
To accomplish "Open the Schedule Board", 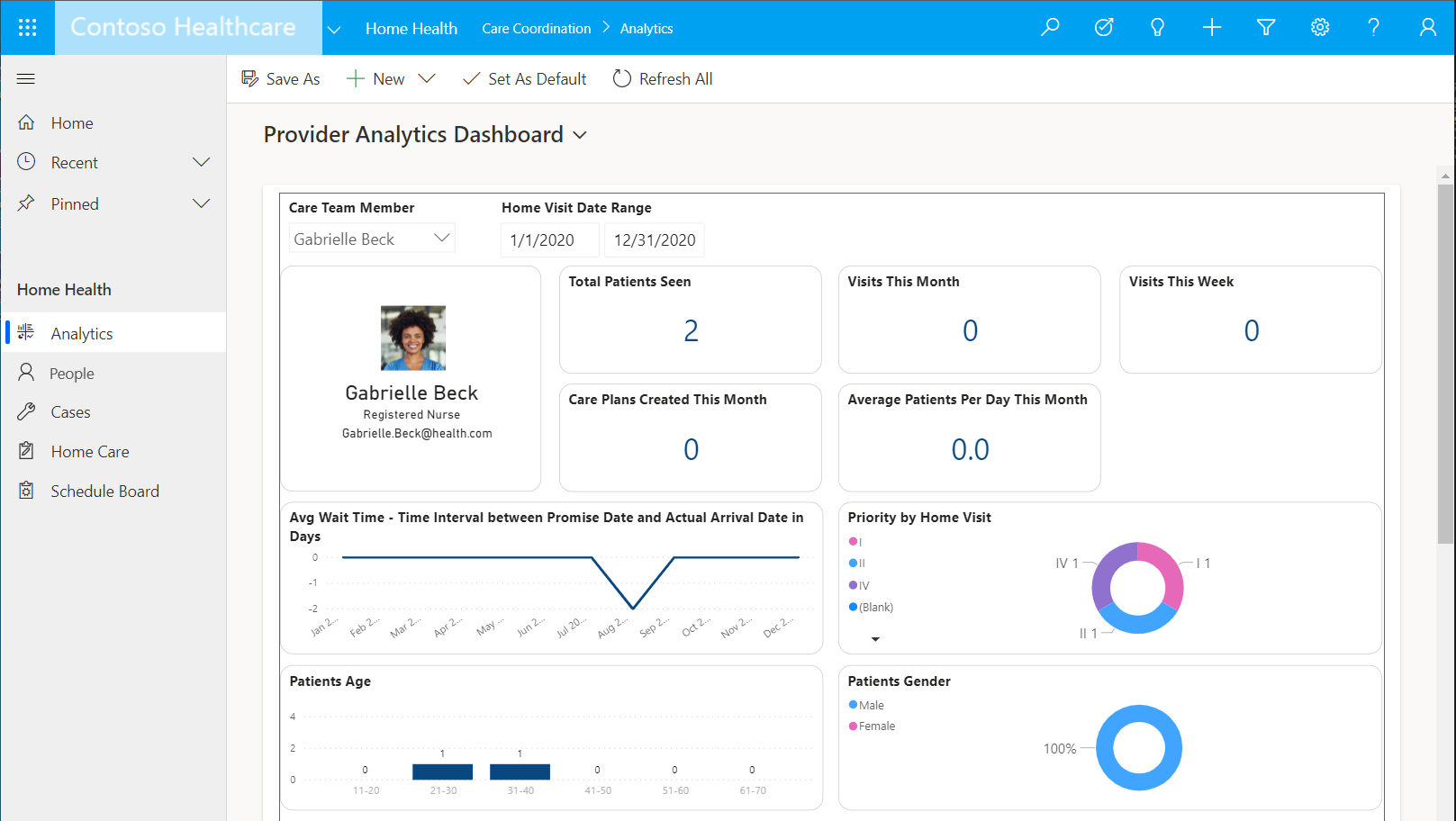I will [104, 491].
